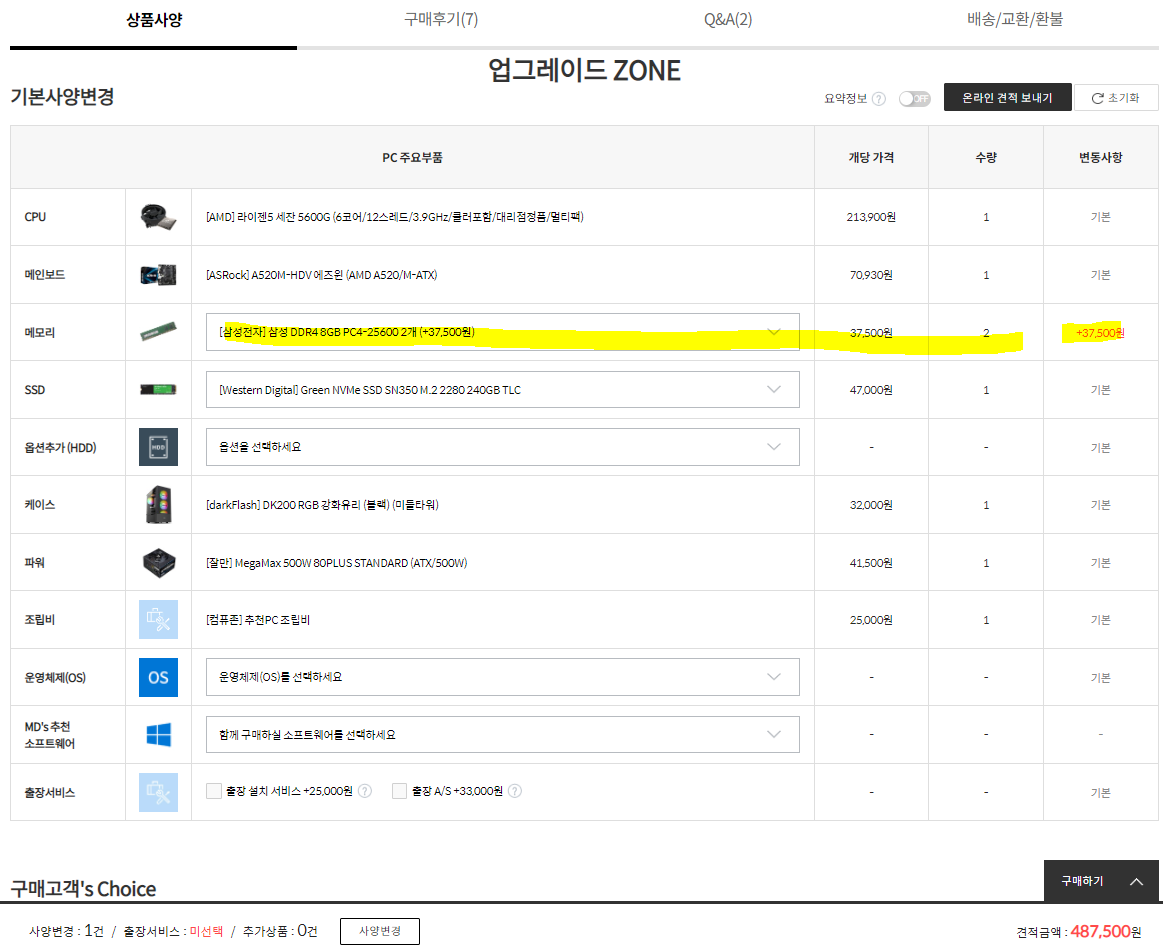
Task: Click the ASRock motherboard thumbnail icon
Action: 158,275
